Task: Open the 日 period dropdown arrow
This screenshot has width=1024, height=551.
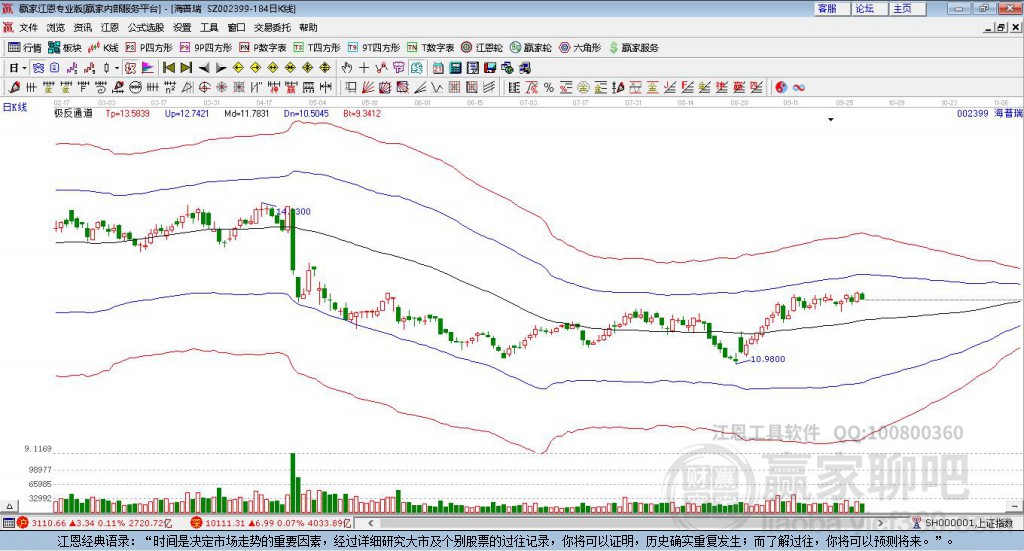Action: tap(24, 68)
